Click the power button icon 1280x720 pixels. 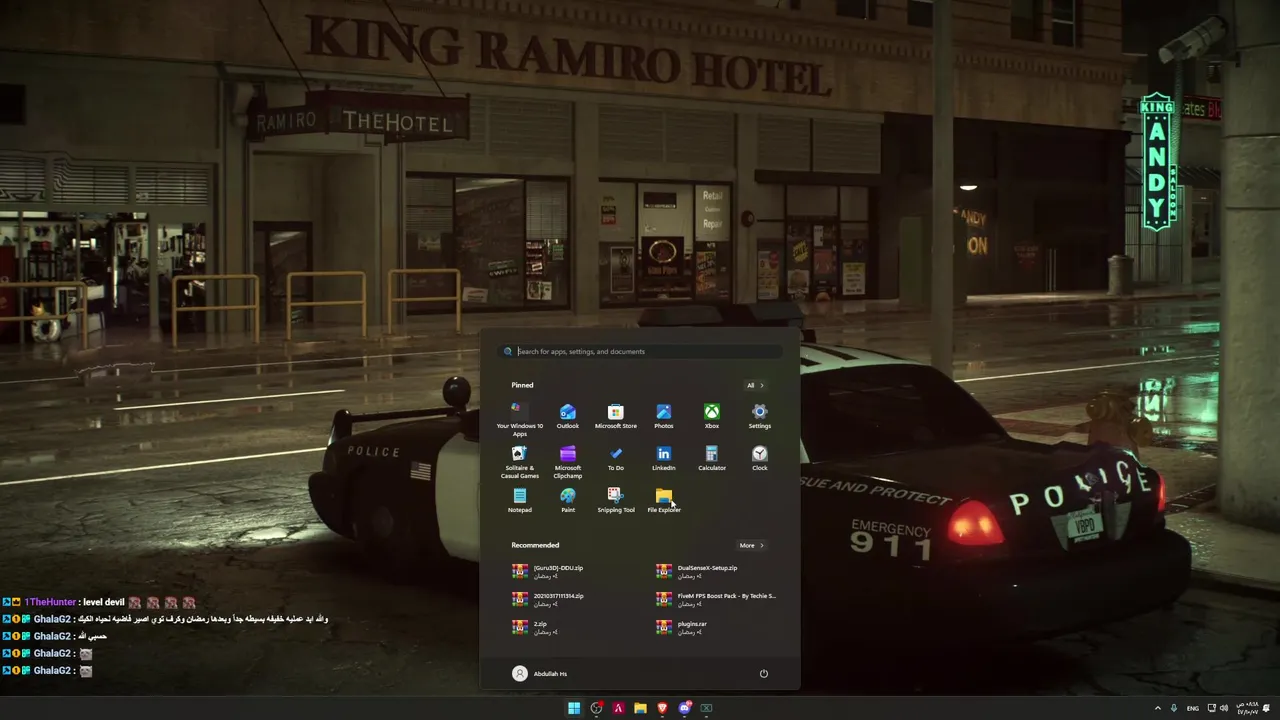point(764,674)
